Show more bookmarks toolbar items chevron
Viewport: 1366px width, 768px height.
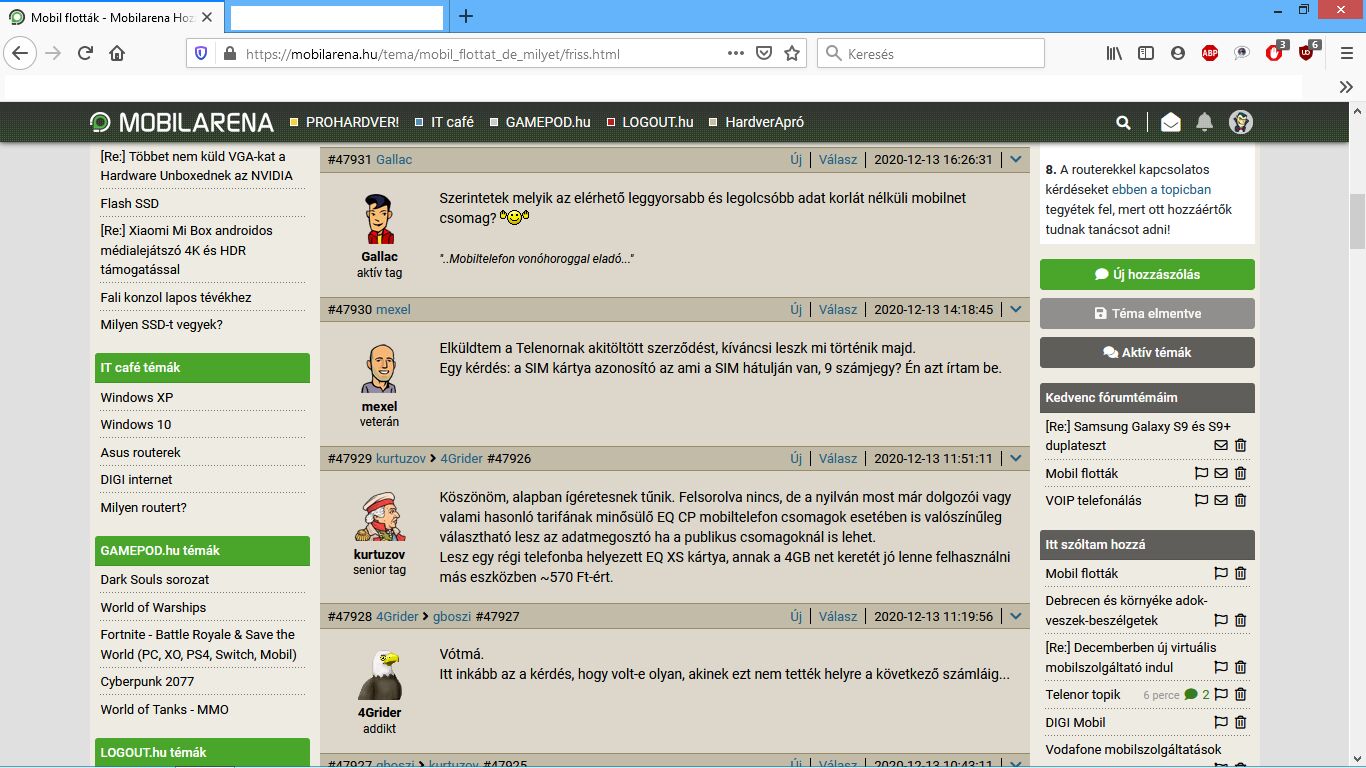pyautogui.click(x=1346, y=87)
